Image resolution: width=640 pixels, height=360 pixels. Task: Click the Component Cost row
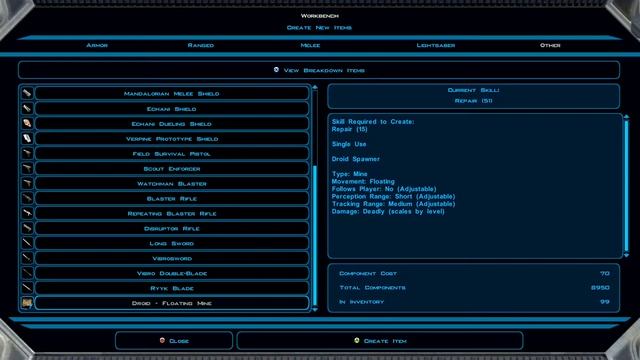point(474,273)
